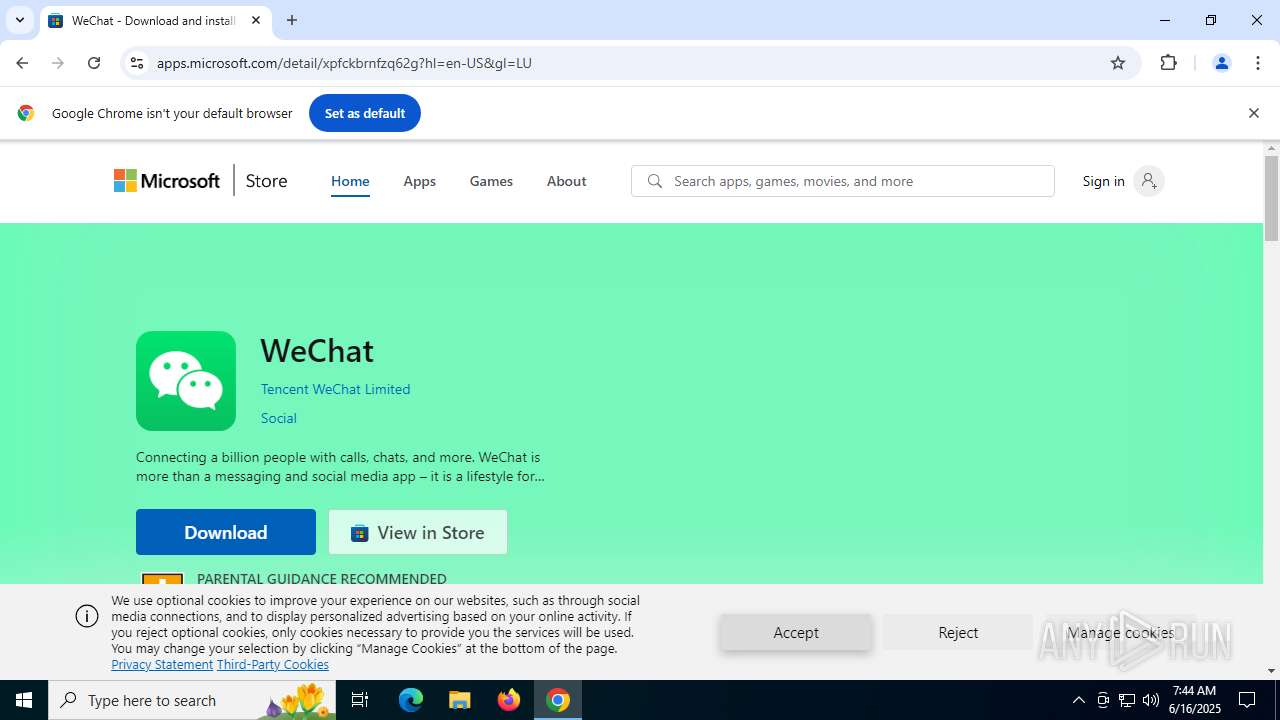Click the Chrome taskbar icon

click(x=558, y=700)
